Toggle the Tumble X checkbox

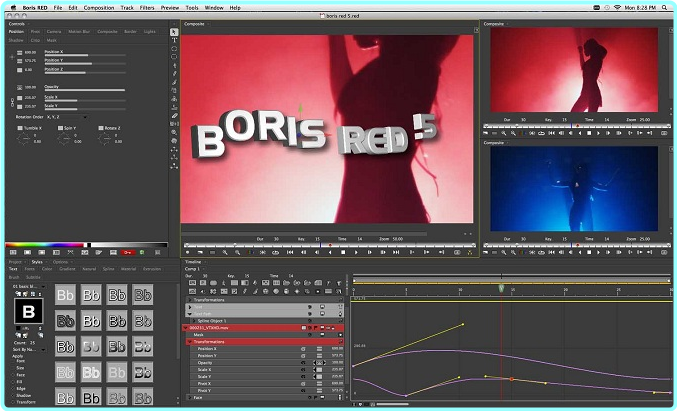tap(20, 128)
